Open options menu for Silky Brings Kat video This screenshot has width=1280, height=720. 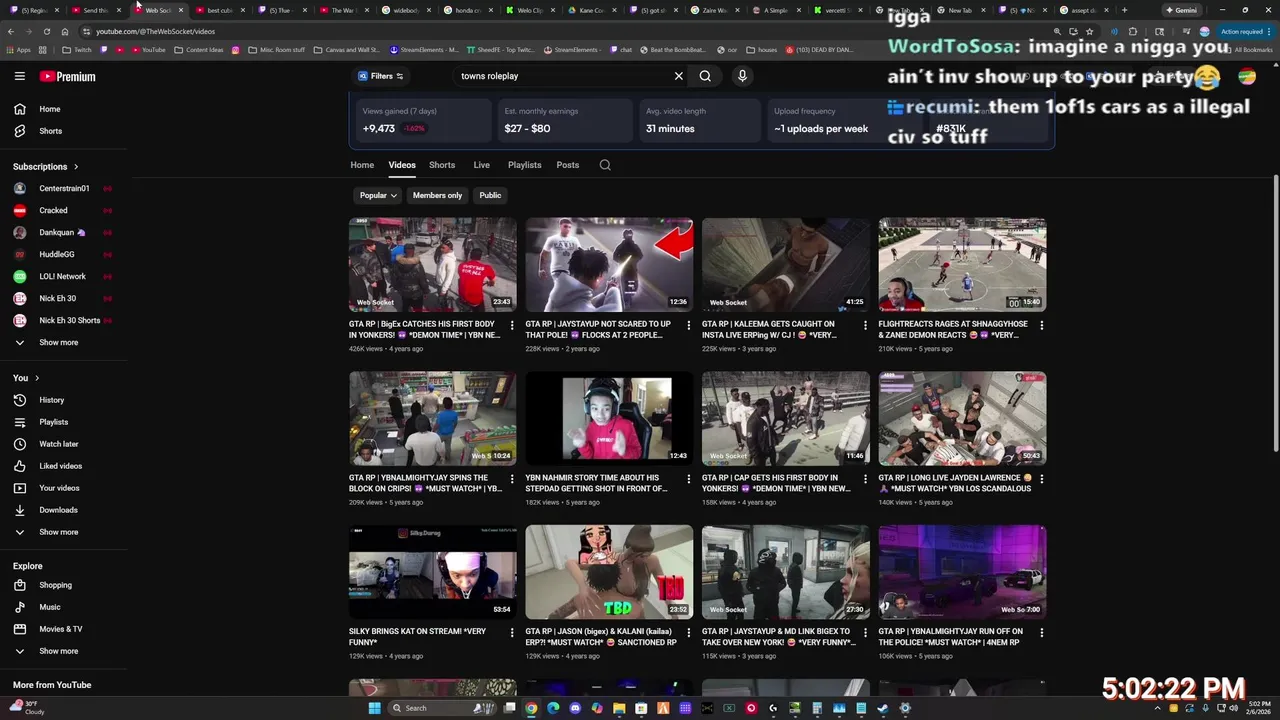[x=512, y=632]
